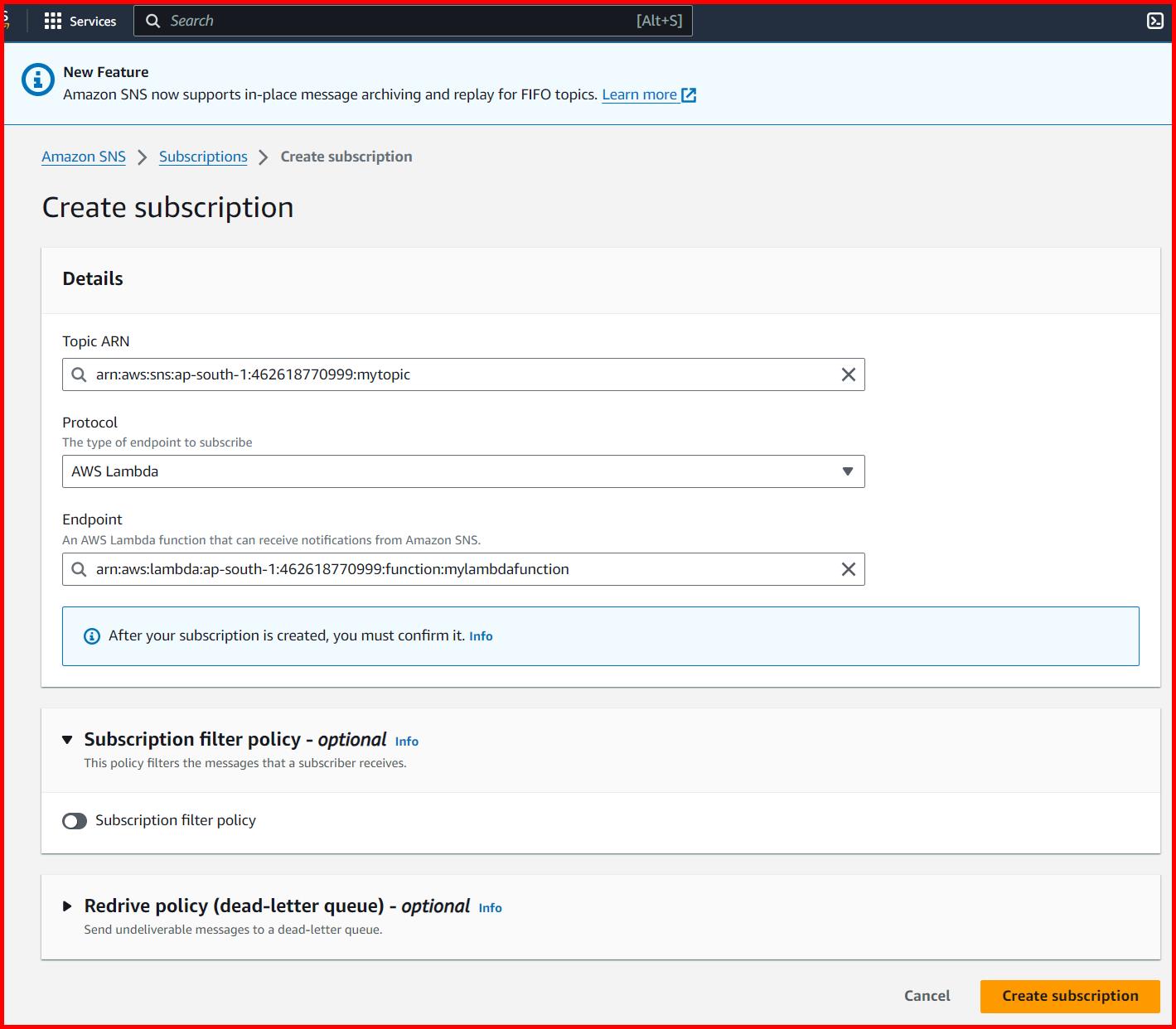The height and width of the screenshot is (1029, 1176).
Task: Click the external link icon beside Learn more
Action: (x=689, y=95)
